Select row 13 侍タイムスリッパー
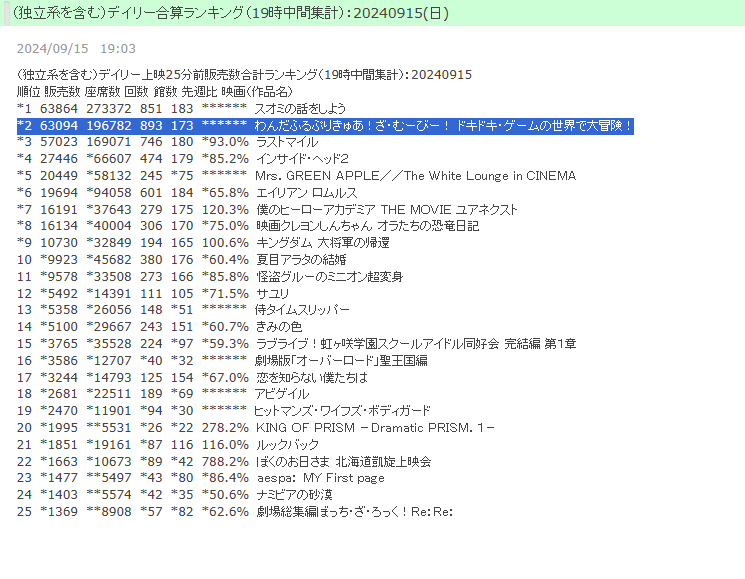Screen dimensions: 745x579 coord(183,310)
